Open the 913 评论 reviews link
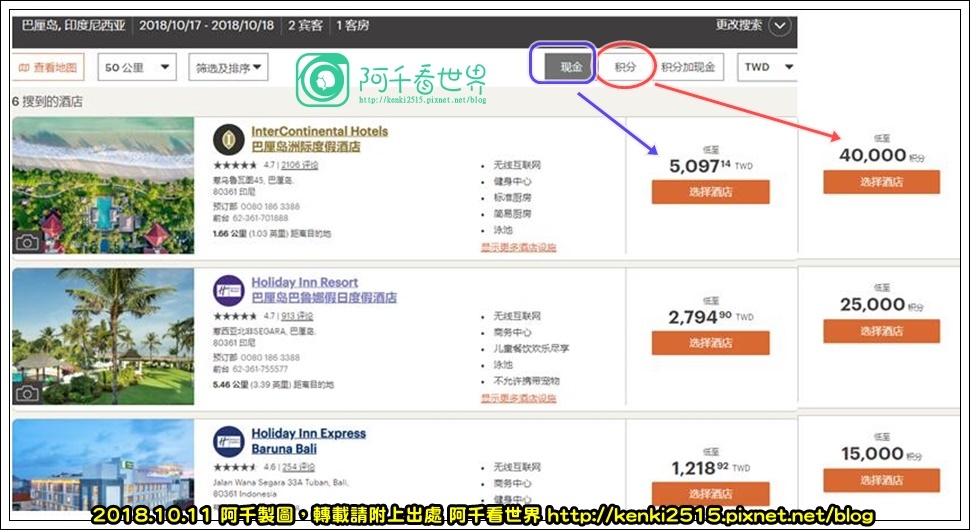970x530 pixels. click(297, 316)
